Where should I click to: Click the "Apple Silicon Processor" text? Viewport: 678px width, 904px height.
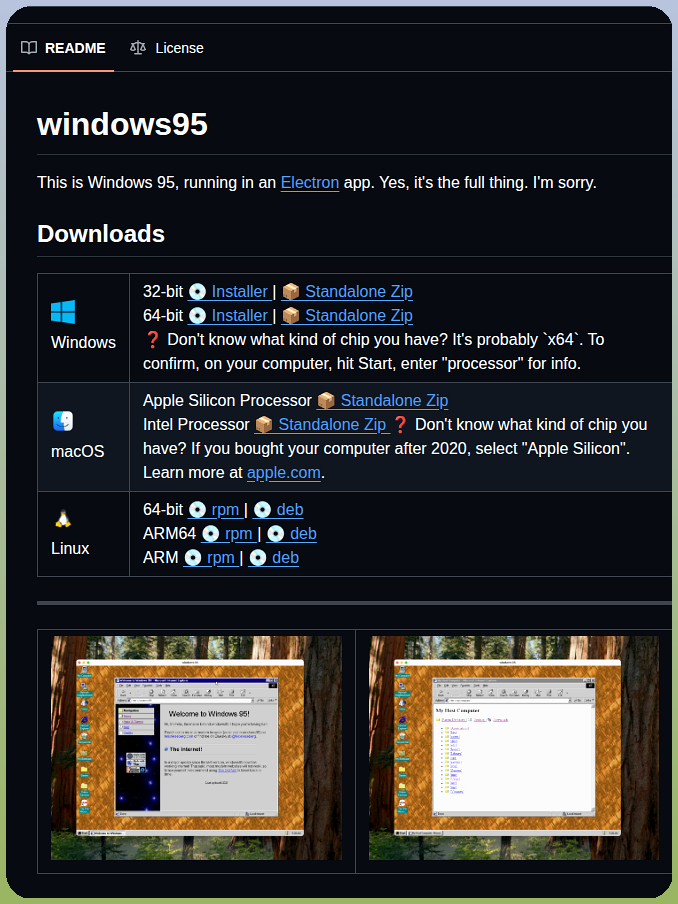pos(227,401)
